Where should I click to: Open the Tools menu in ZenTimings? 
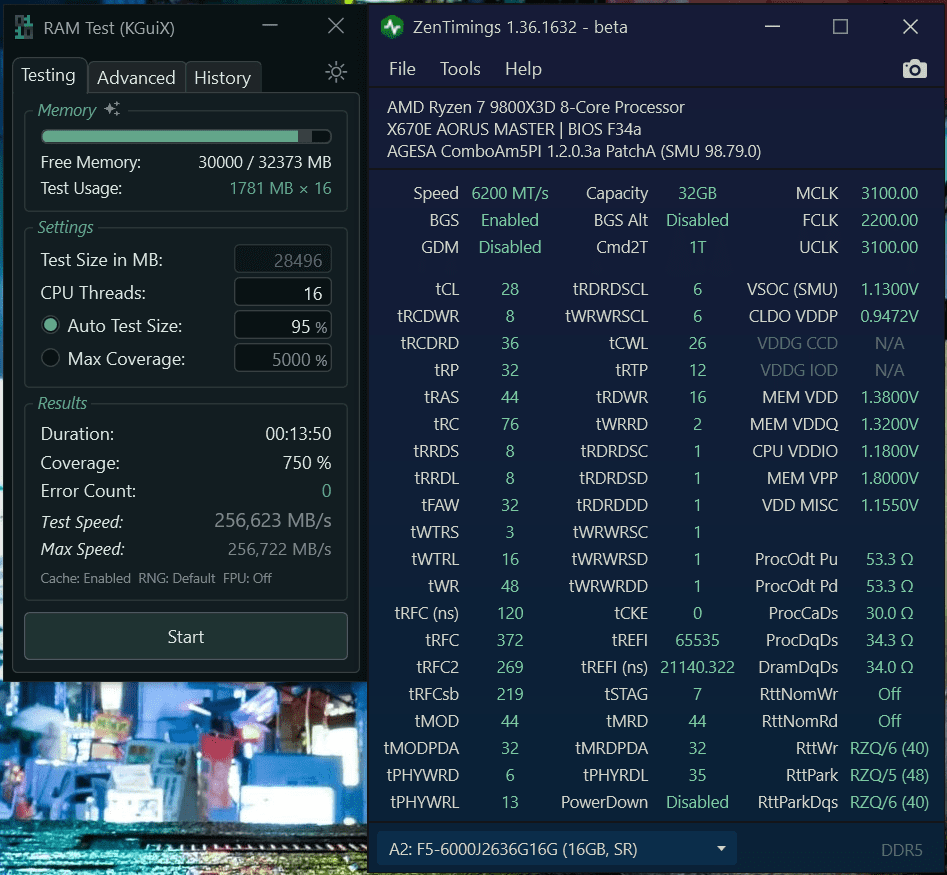460,69
